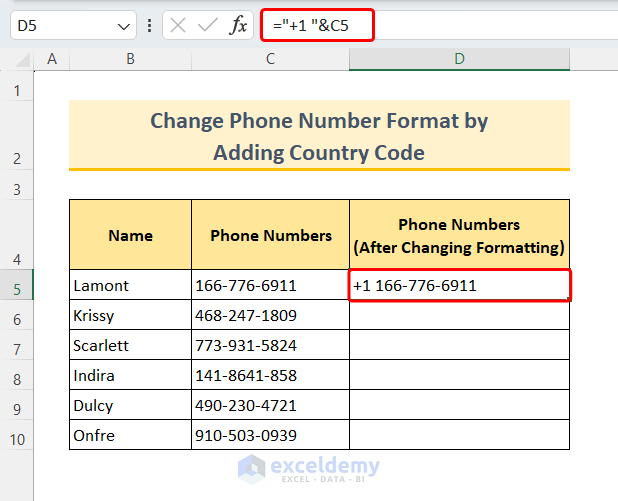Select the cell containing Lamont

tap(130, 285)
